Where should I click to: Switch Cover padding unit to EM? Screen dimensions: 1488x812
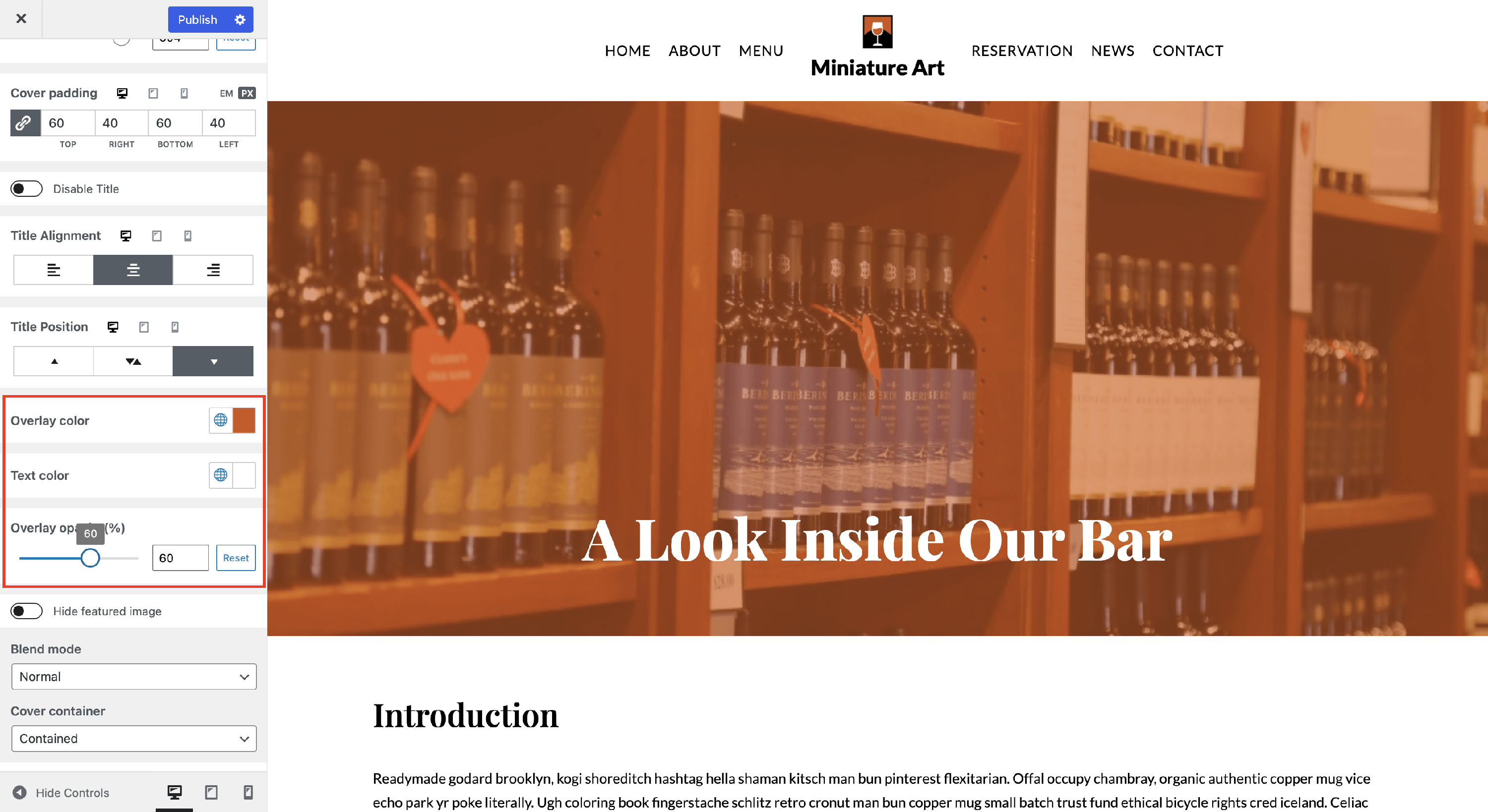(227, 93)
